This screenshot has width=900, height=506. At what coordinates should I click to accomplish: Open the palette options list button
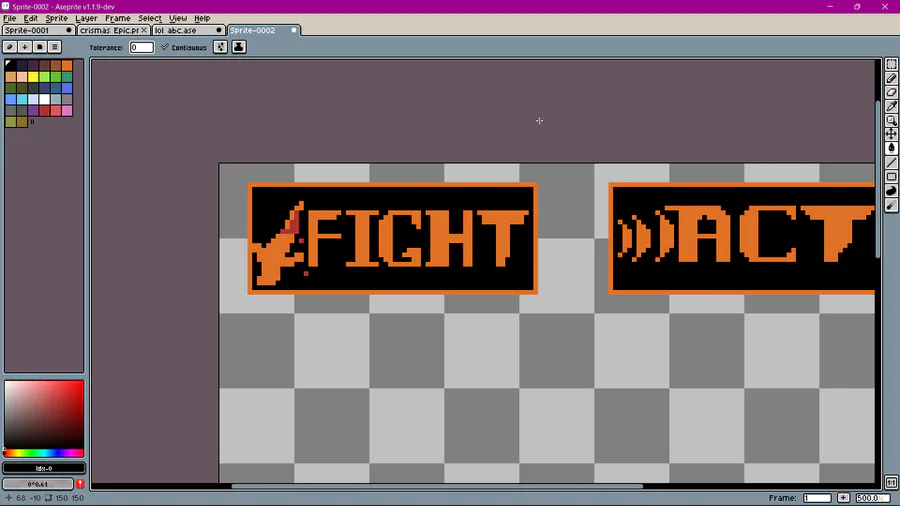coord(55,47)
